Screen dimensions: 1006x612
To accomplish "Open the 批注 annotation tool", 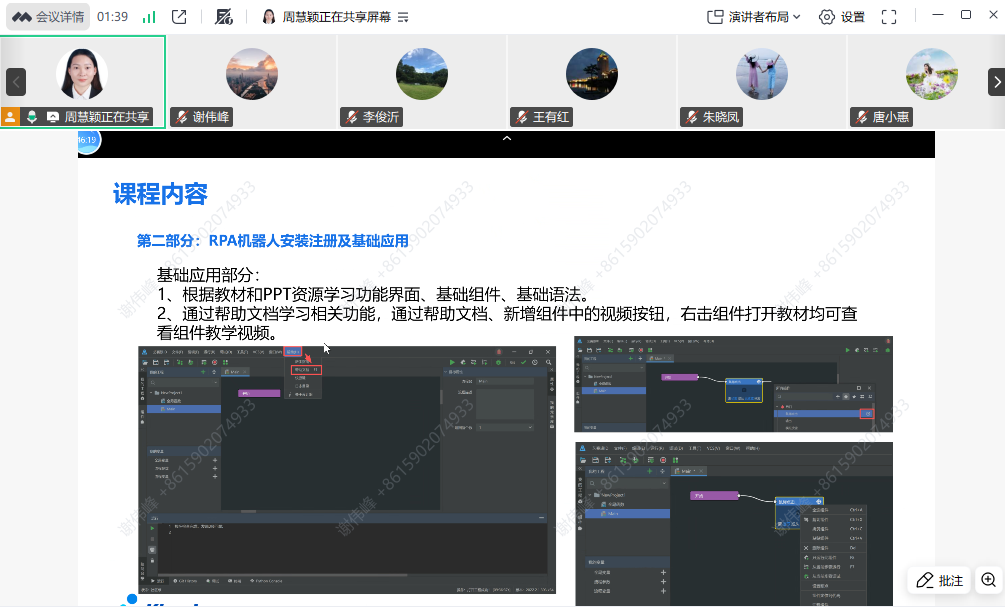I will pyautogui.click(x=937, y=581).
